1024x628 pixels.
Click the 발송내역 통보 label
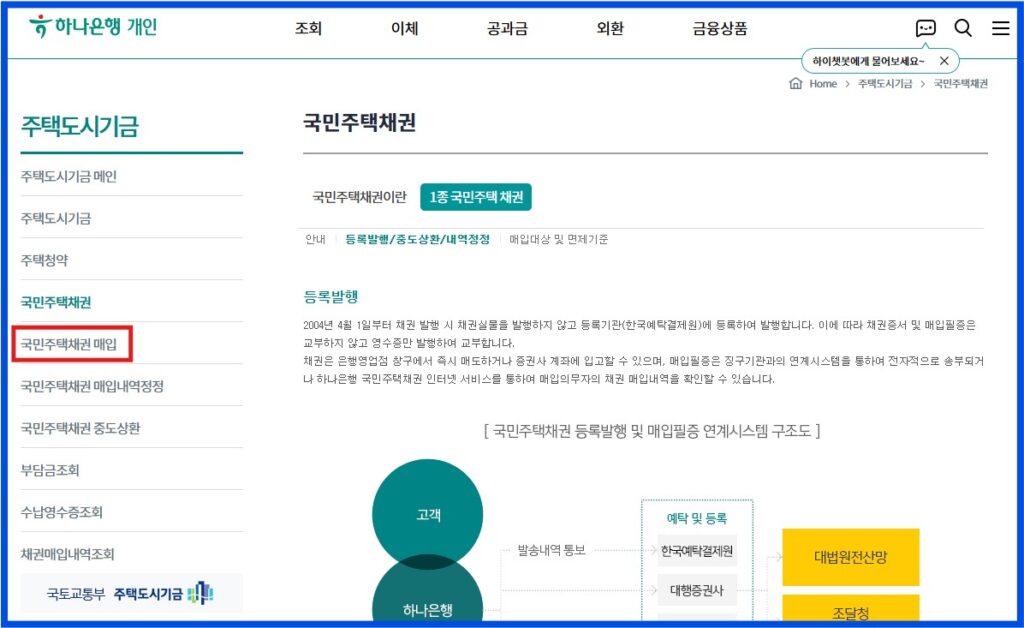tap(552, 550)
